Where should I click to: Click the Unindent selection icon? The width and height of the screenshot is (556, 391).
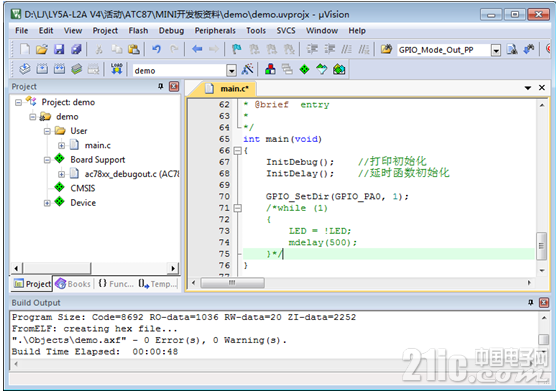(x=330, y=49)
